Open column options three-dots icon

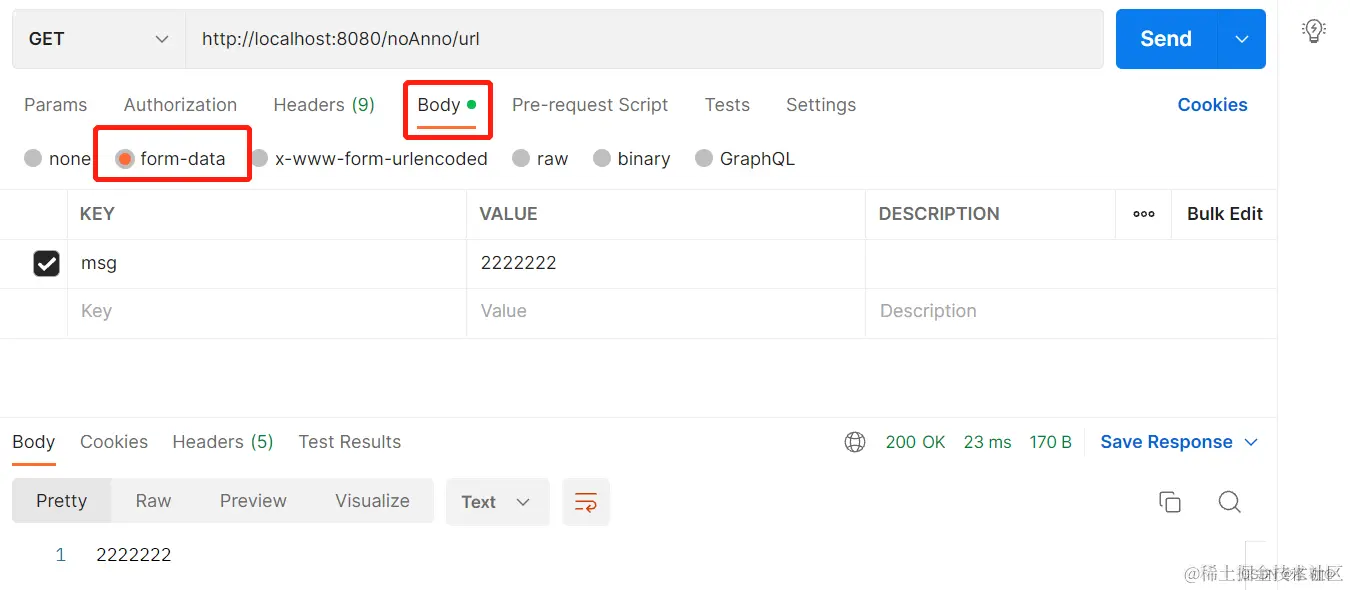[1144, 214]
